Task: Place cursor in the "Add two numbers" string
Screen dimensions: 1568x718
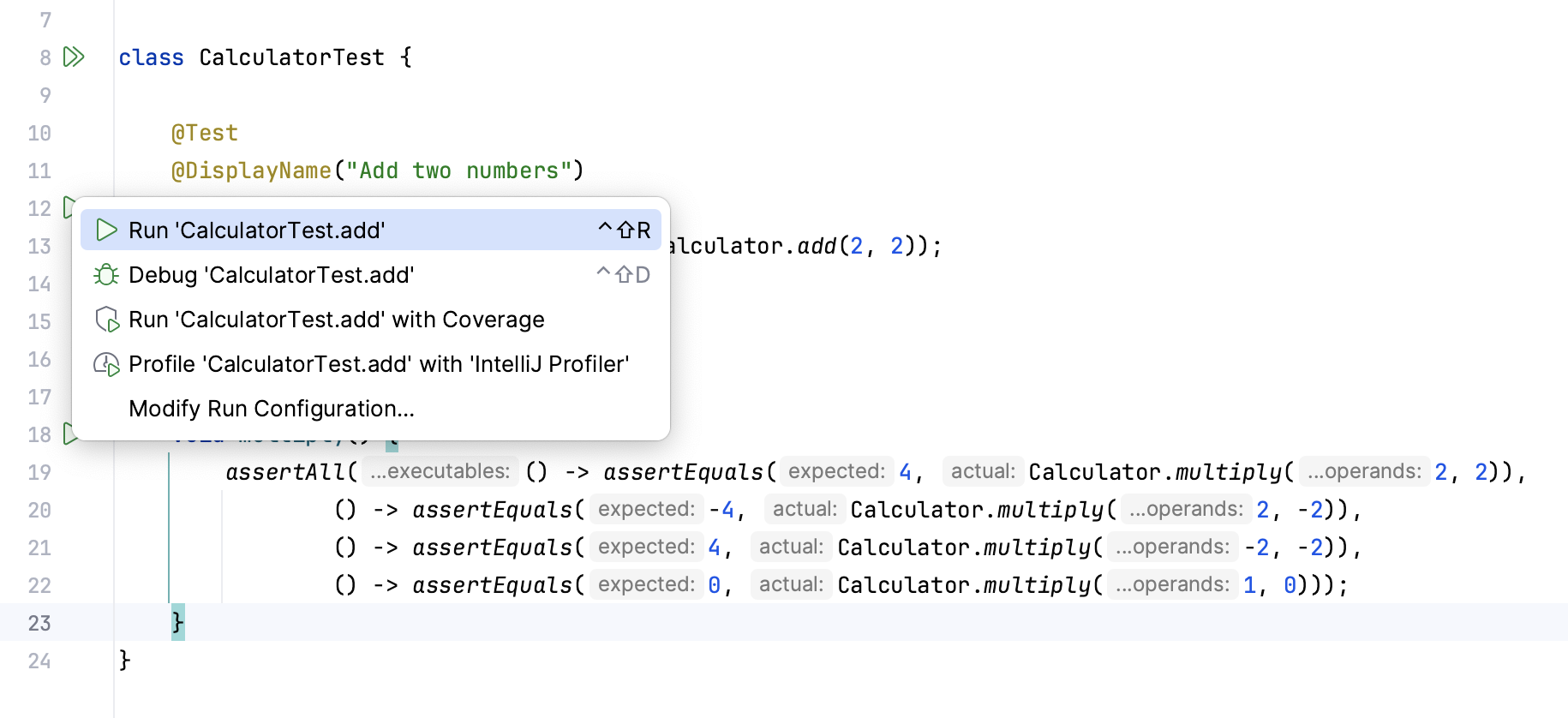Action: point(458,171)
